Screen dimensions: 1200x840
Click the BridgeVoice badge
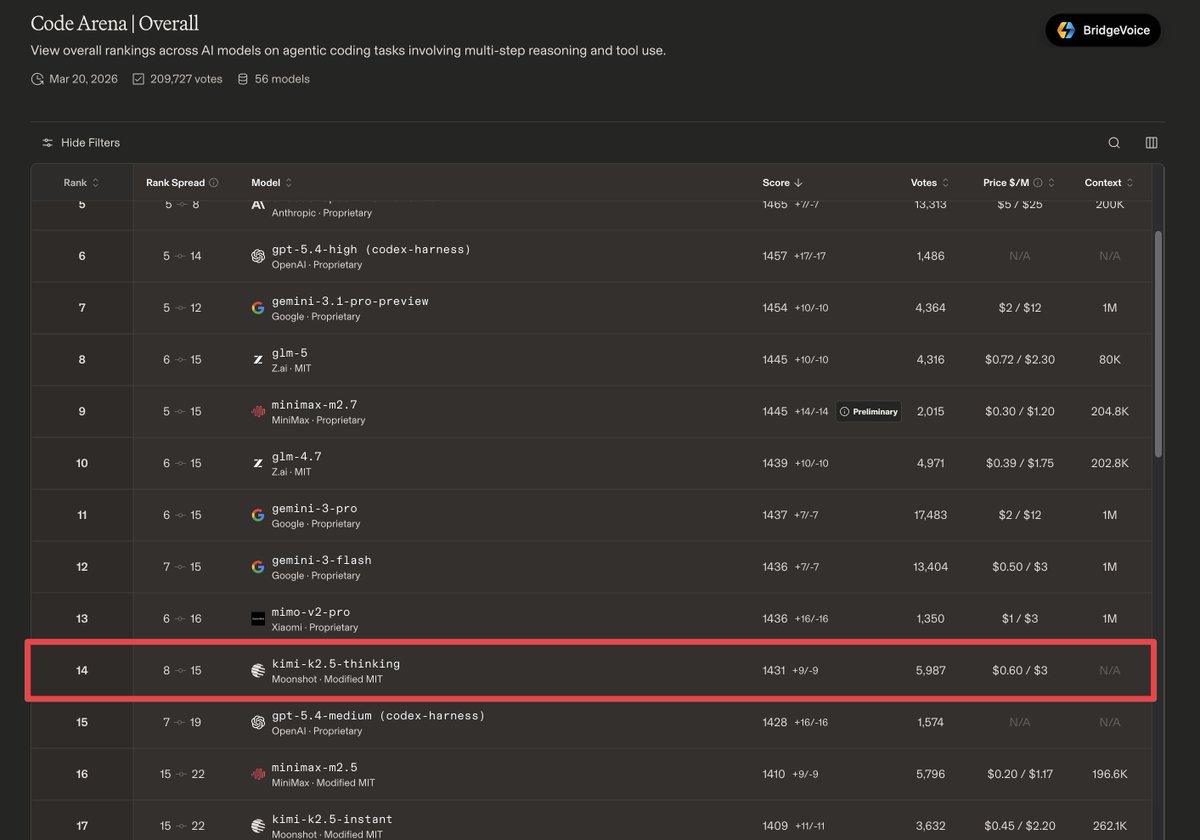1103,30
